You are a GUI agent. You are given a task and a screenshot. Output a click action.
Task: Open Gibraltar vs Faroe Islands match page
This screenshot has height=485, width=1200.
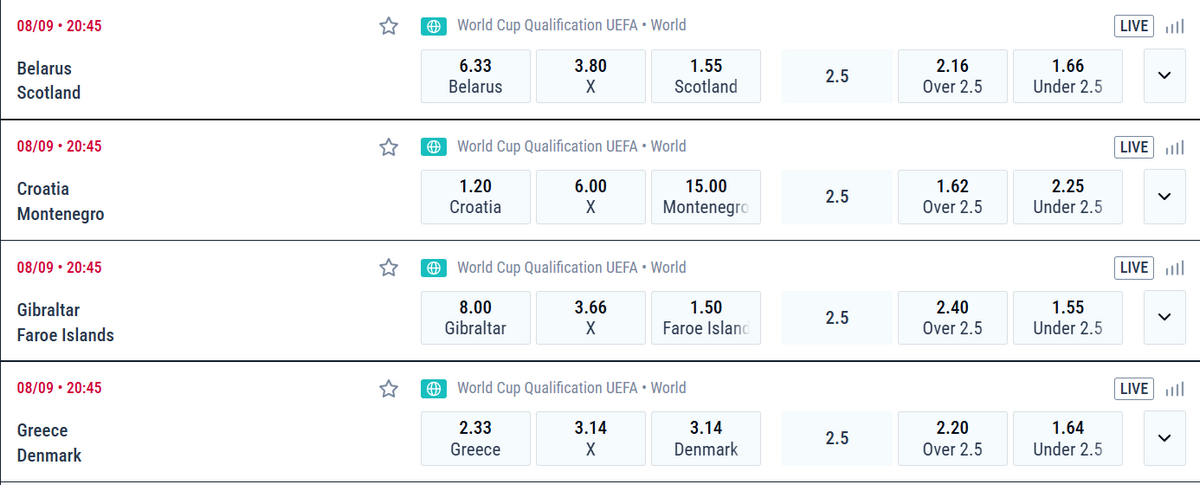click(x=66, y=323)
